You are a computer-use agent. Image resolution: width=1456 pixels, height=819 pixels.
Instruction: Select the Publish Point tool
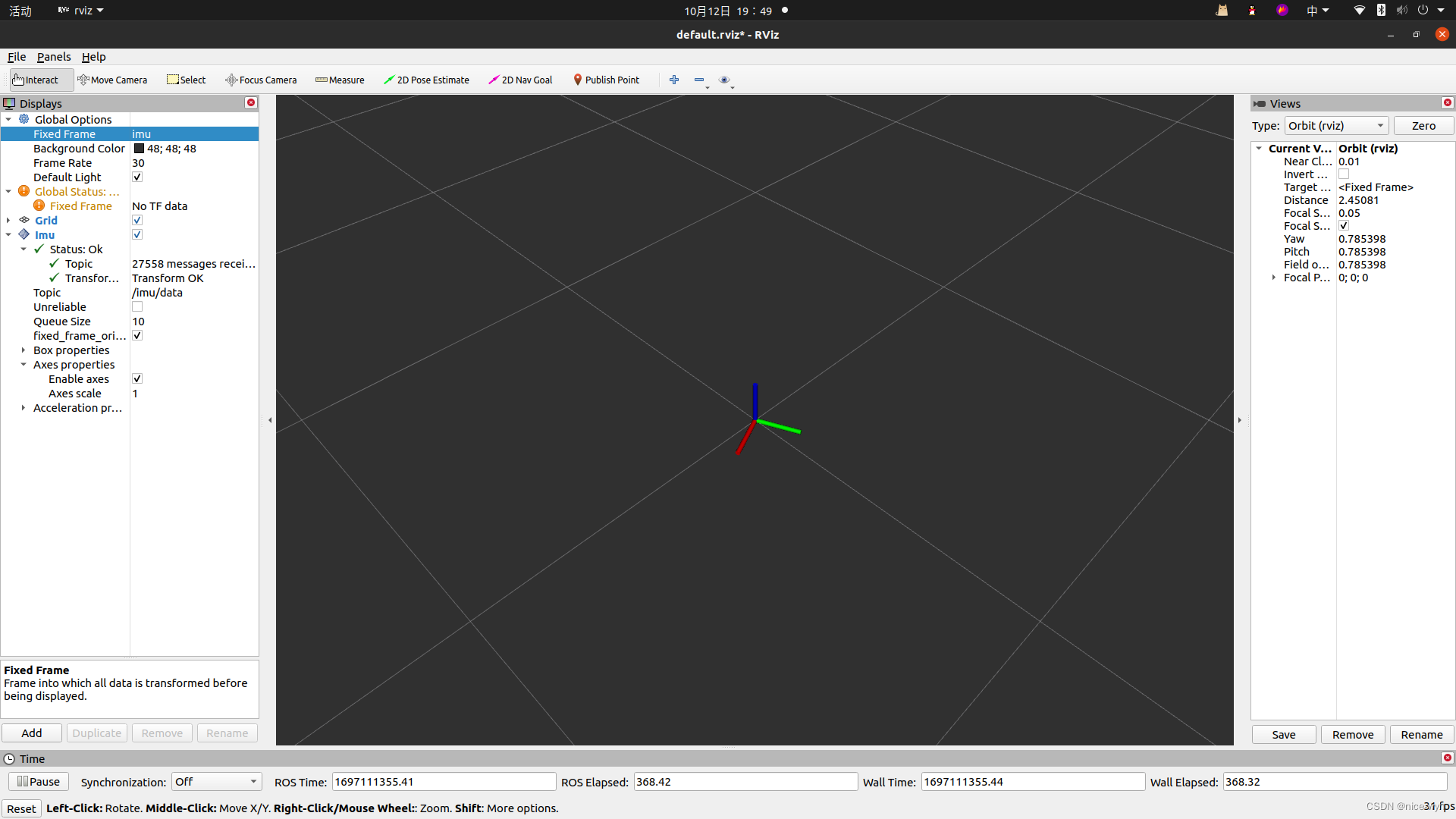coord(606,80)
